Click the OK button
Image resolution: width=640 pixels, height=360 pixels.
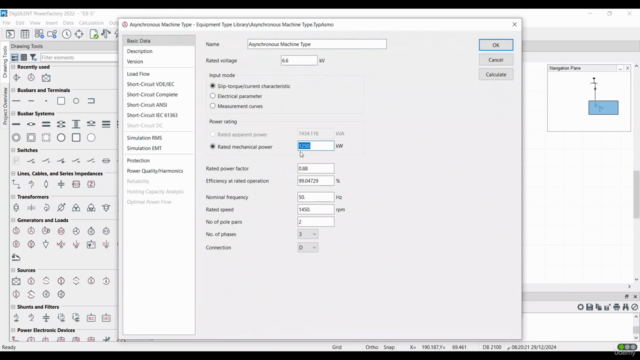[x=496, y=45]
